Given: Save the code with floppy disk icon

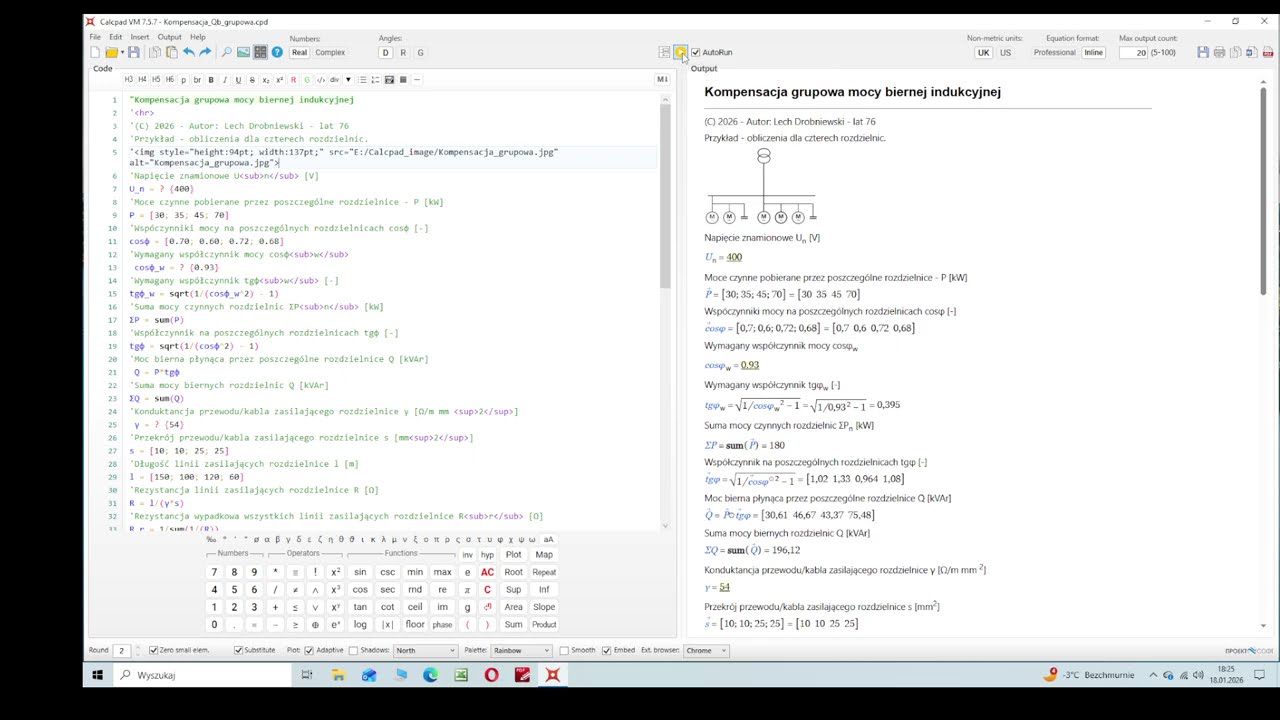Looking at the screenshot, I should point(134,52).
